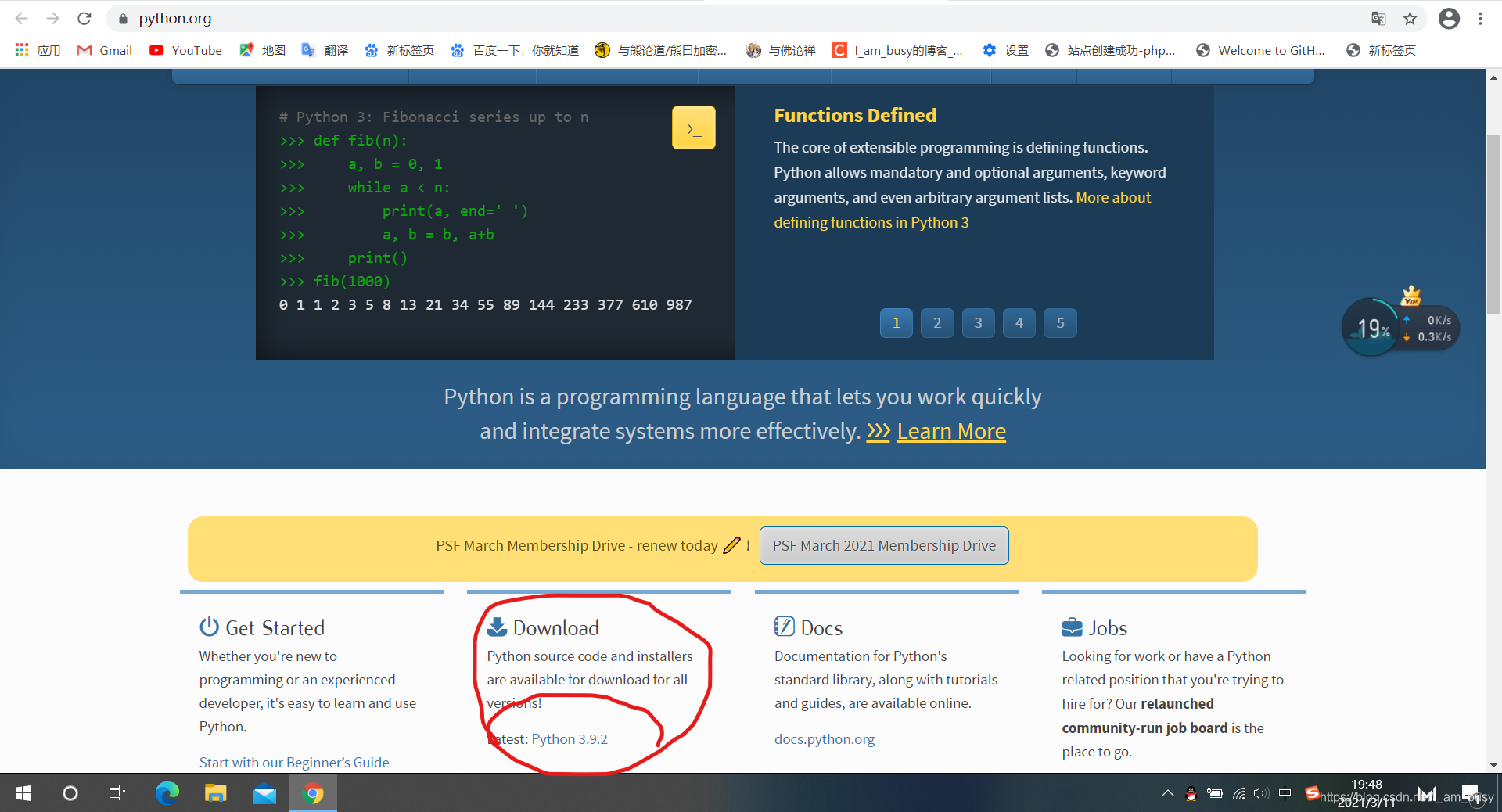Image resolution: width=1502 pixels, height=812 pixels.
Task: Click the browser forward arrow
Action: [53, 18]
